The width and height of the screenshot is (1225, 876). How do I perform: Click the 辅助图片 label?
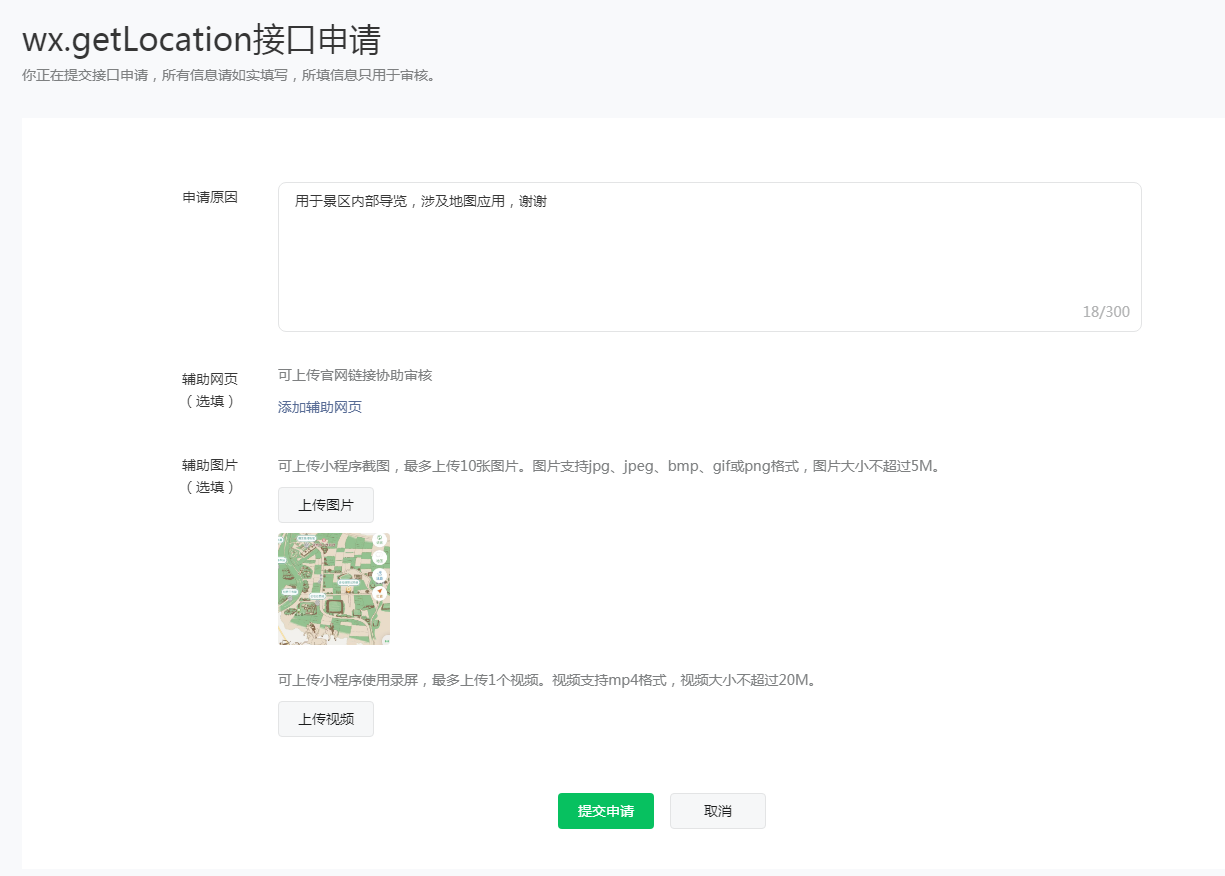pyautogui.click(x=210, y=465)
